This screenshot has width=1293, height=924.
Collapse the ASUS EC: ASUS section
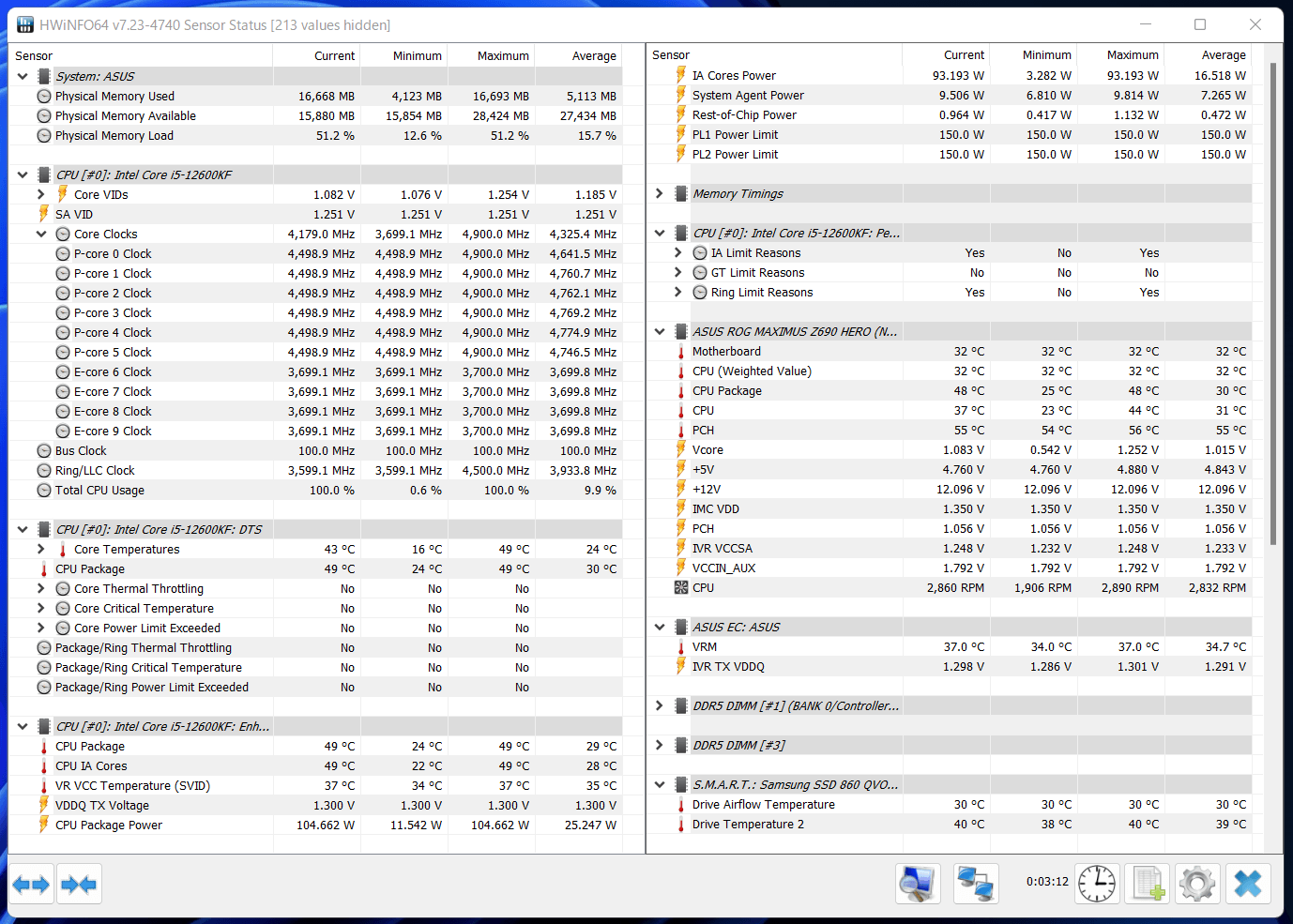(x=660, y=627)
